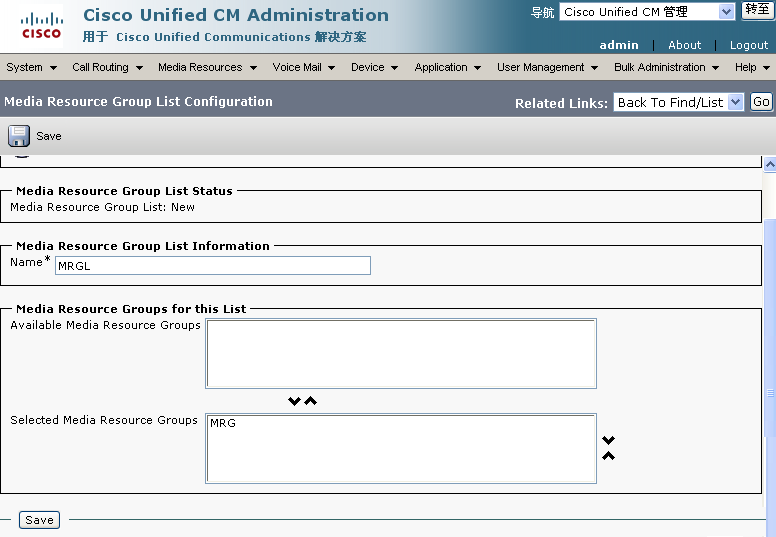Move selected group down to Available list
This screenshot has width=776, height=537.
(x=294, y=401)
